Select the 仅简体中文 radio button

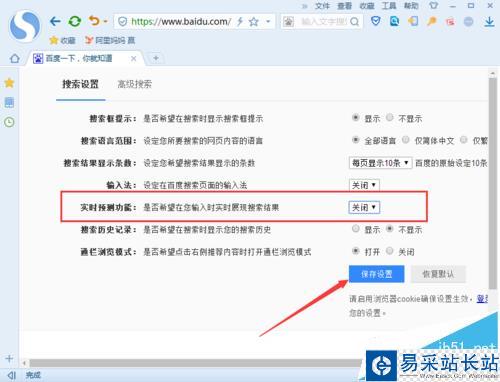[x=405, y=140]
